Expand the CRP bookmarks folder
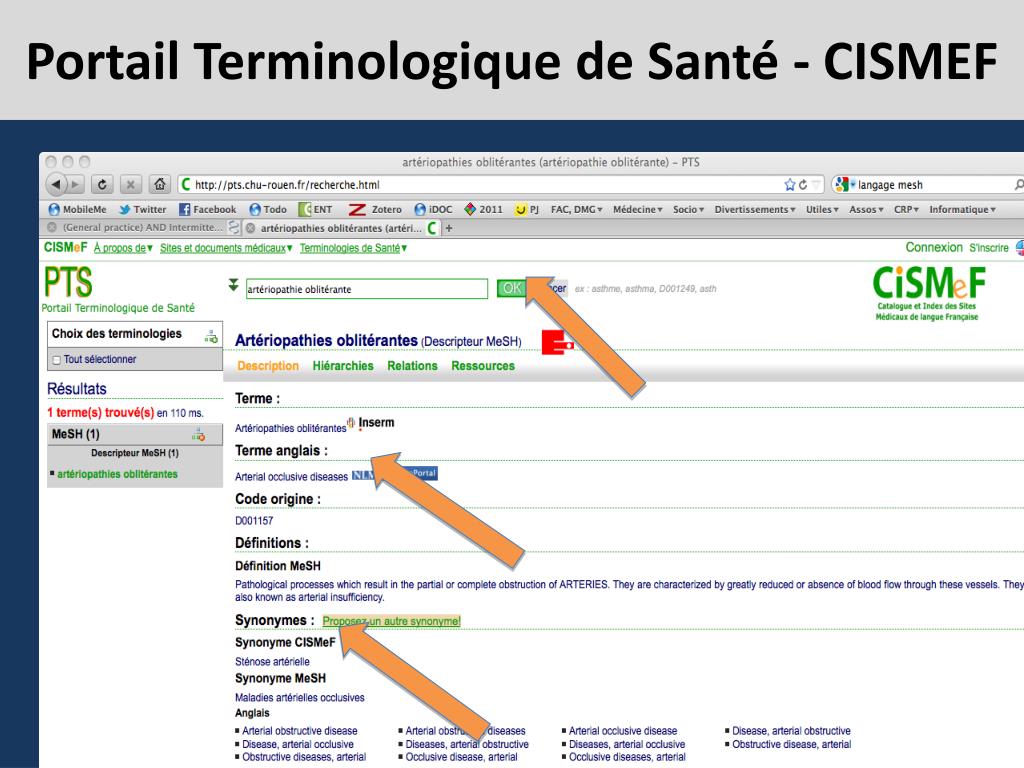1024x768 pixels. pyautogui.click(x=906, y=210)
